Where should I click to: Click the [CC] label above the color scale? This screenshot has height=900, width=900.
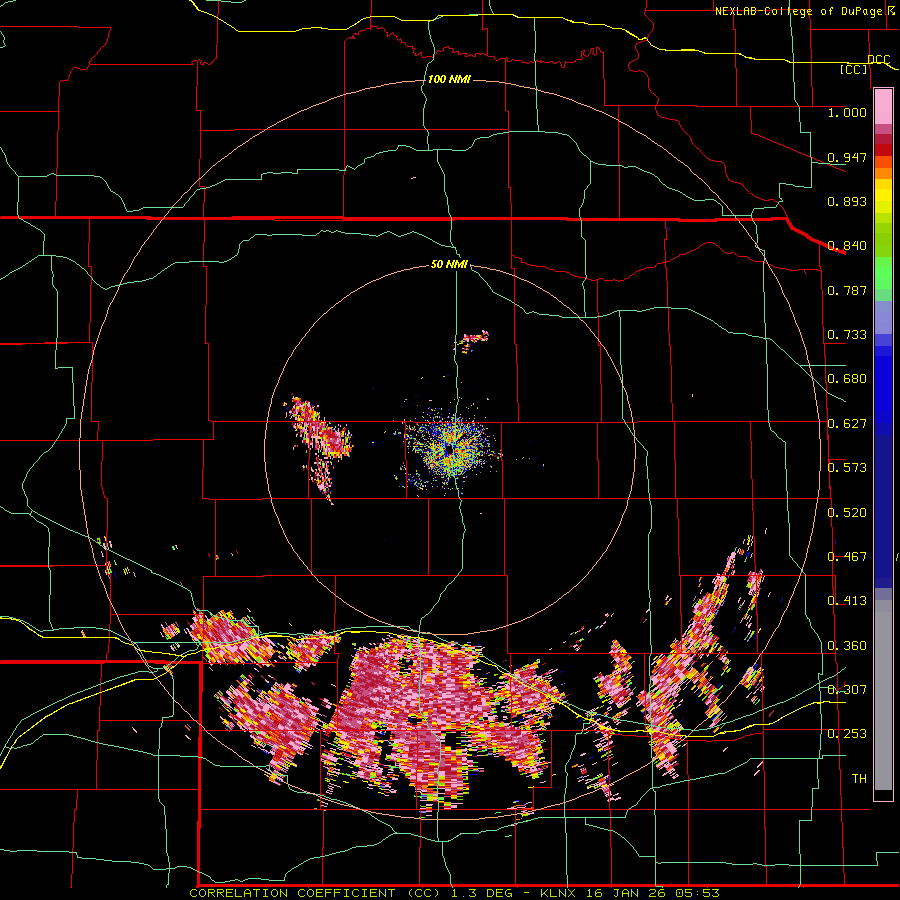click(854, 69)
